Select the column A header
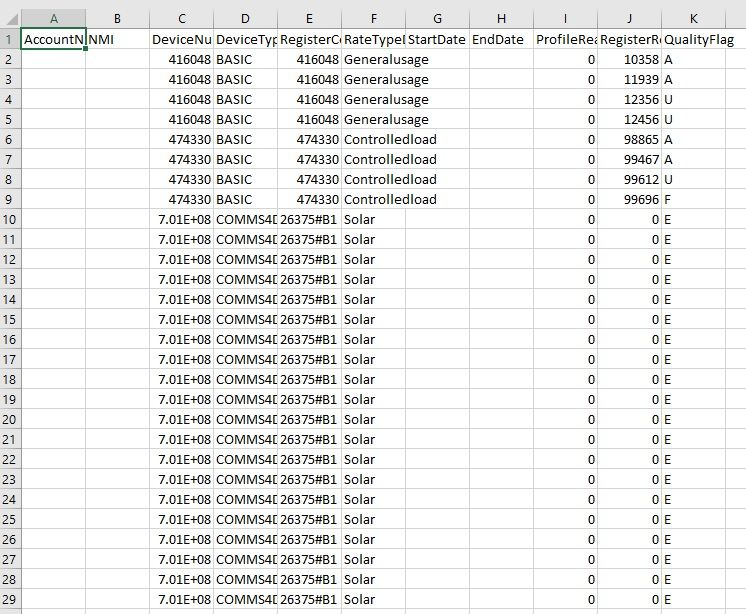746x614 pixels. (53, 17)
